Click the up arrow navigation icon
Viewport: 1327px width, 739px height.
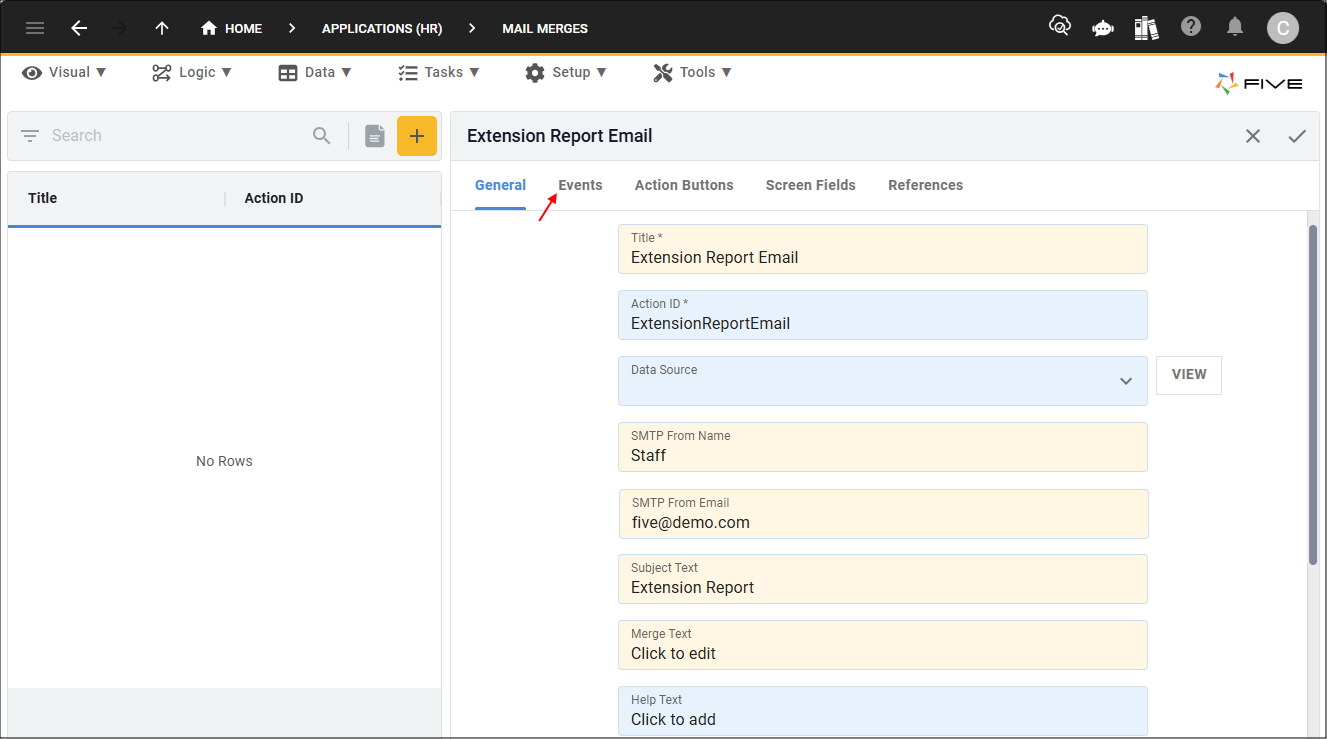point(162,28)
